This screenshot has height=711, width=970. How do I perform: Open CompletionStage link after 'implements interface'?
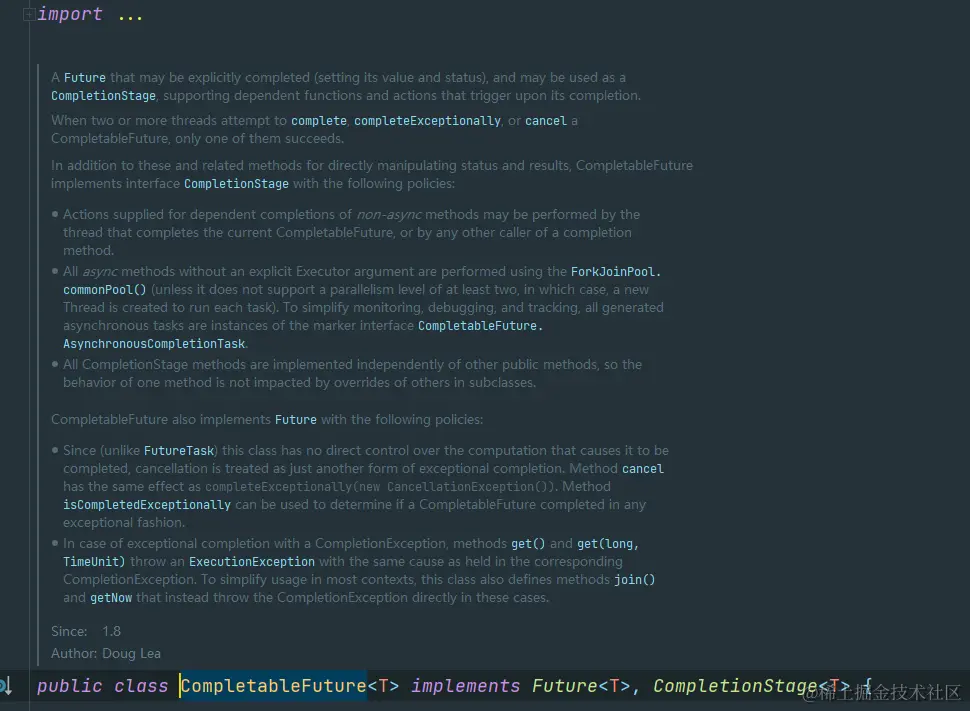point(236,184)
